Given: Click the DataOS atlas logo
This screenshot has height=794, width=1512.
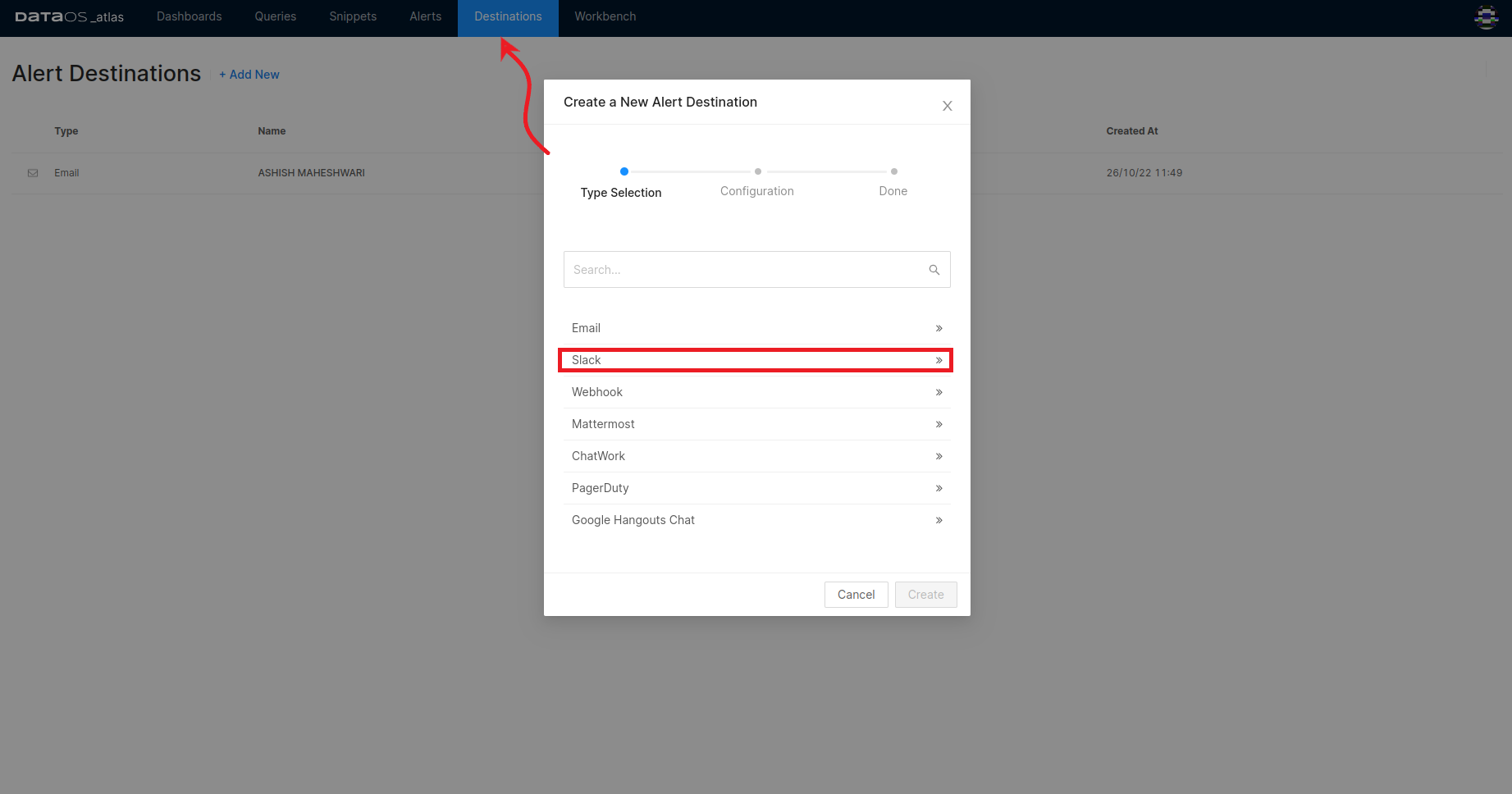Looking at the screenshot, I should pyautogui.click(x=69, y=16).
